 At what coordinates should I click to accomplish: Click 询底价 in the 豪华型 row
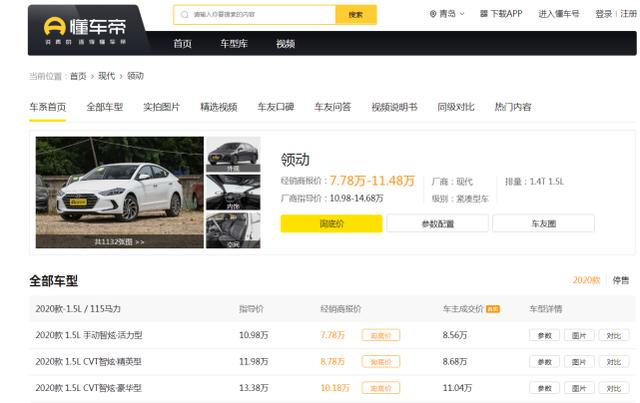tap(381, 388)
